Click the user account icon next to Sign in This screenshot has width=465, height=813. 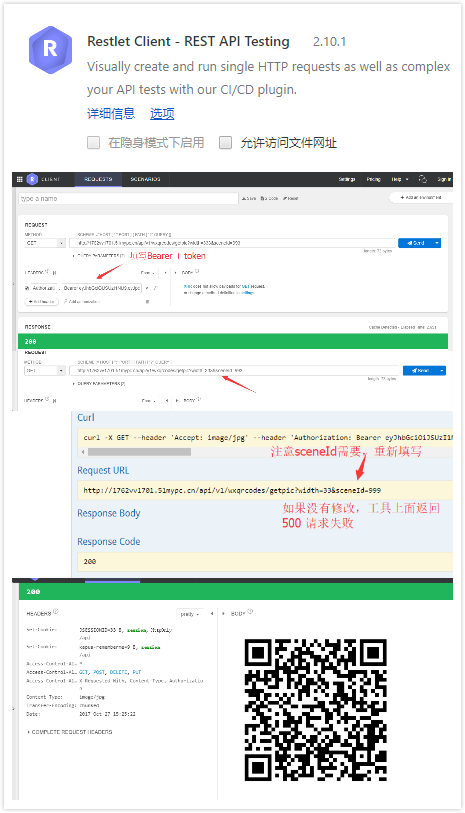tap(422, 179)
